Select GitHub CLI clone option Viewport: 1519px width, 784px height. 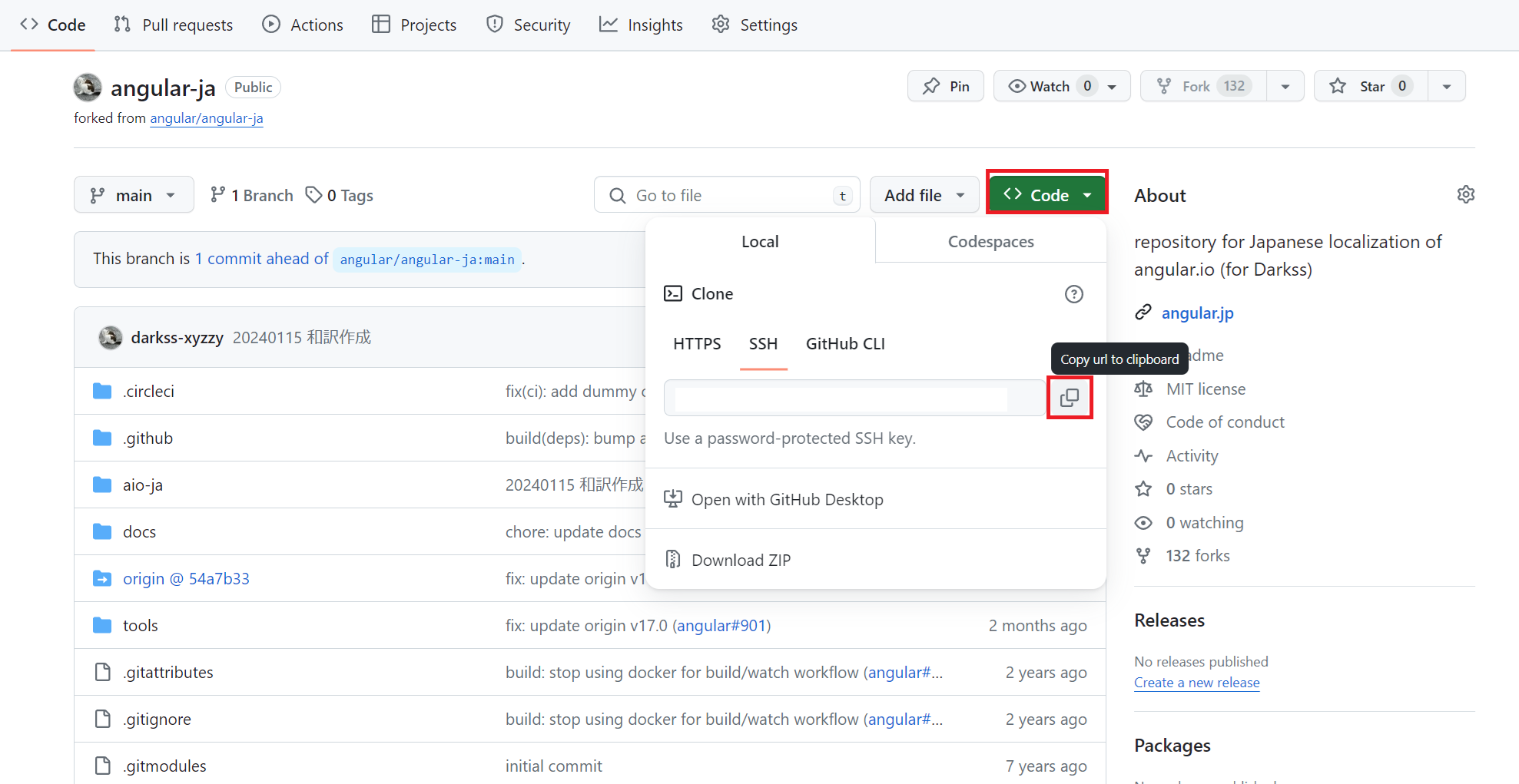[x=845, y=344]
